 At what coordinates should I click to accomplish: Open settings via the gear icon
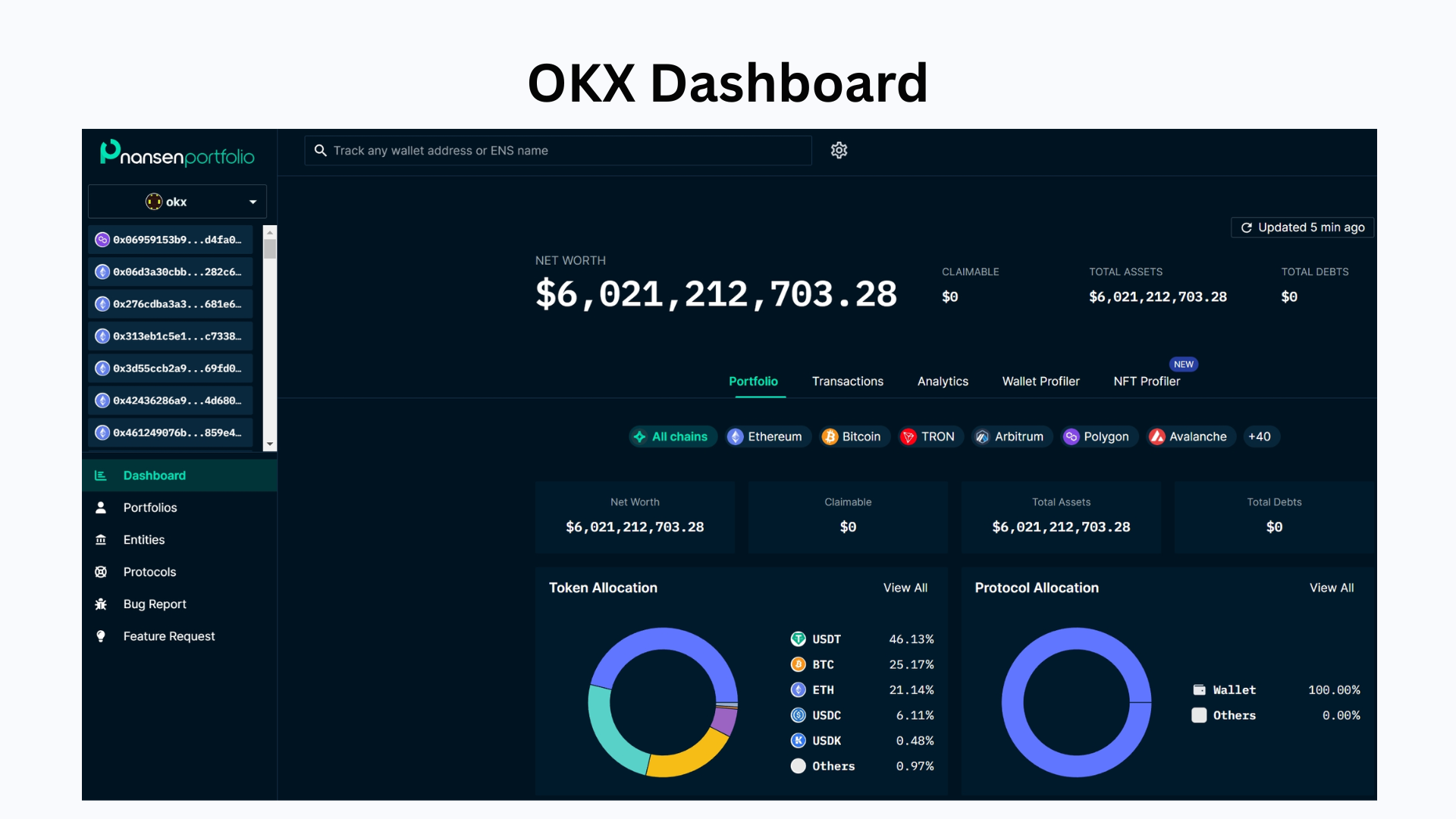[x=839, y=150]
